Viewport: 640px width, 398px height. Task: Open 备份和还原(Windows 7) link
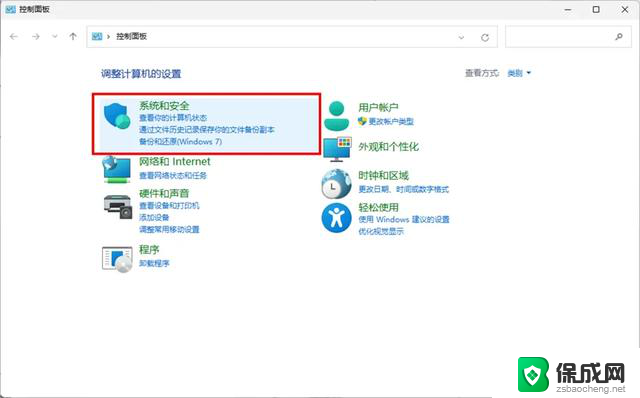(180, 142)
